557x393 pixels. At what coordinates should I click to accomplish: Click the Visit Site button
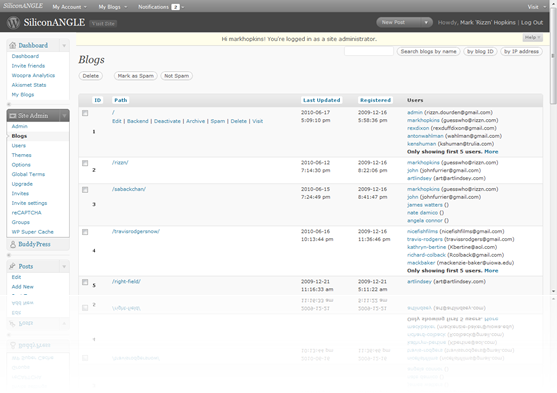click(x=103, y=23)
